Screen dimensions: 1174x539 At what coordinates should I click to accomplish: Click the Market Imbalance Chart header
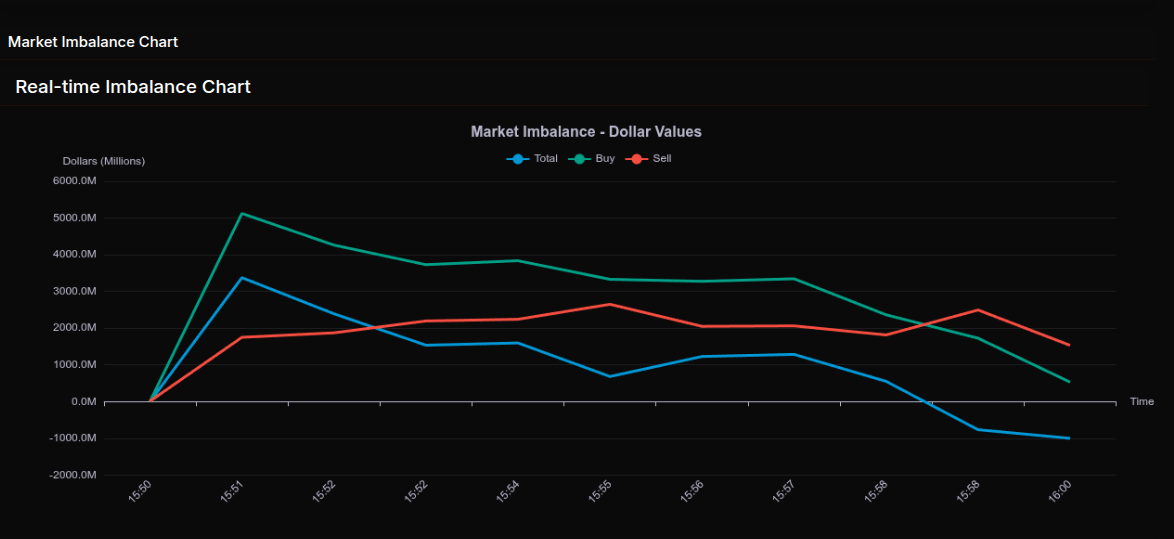coord(93,42)
